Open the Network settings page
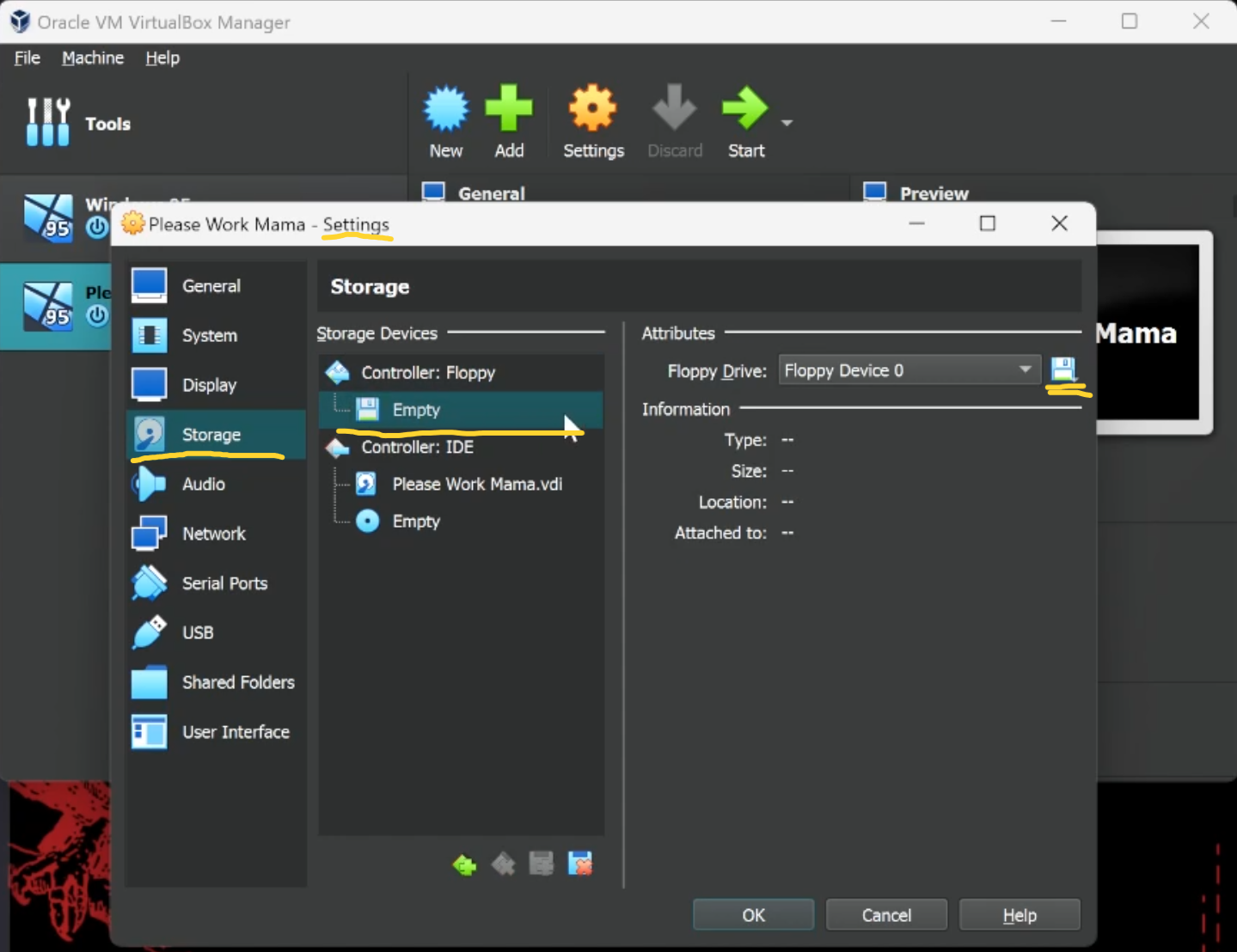This screenshot has width=1237, height=952. 216,534
